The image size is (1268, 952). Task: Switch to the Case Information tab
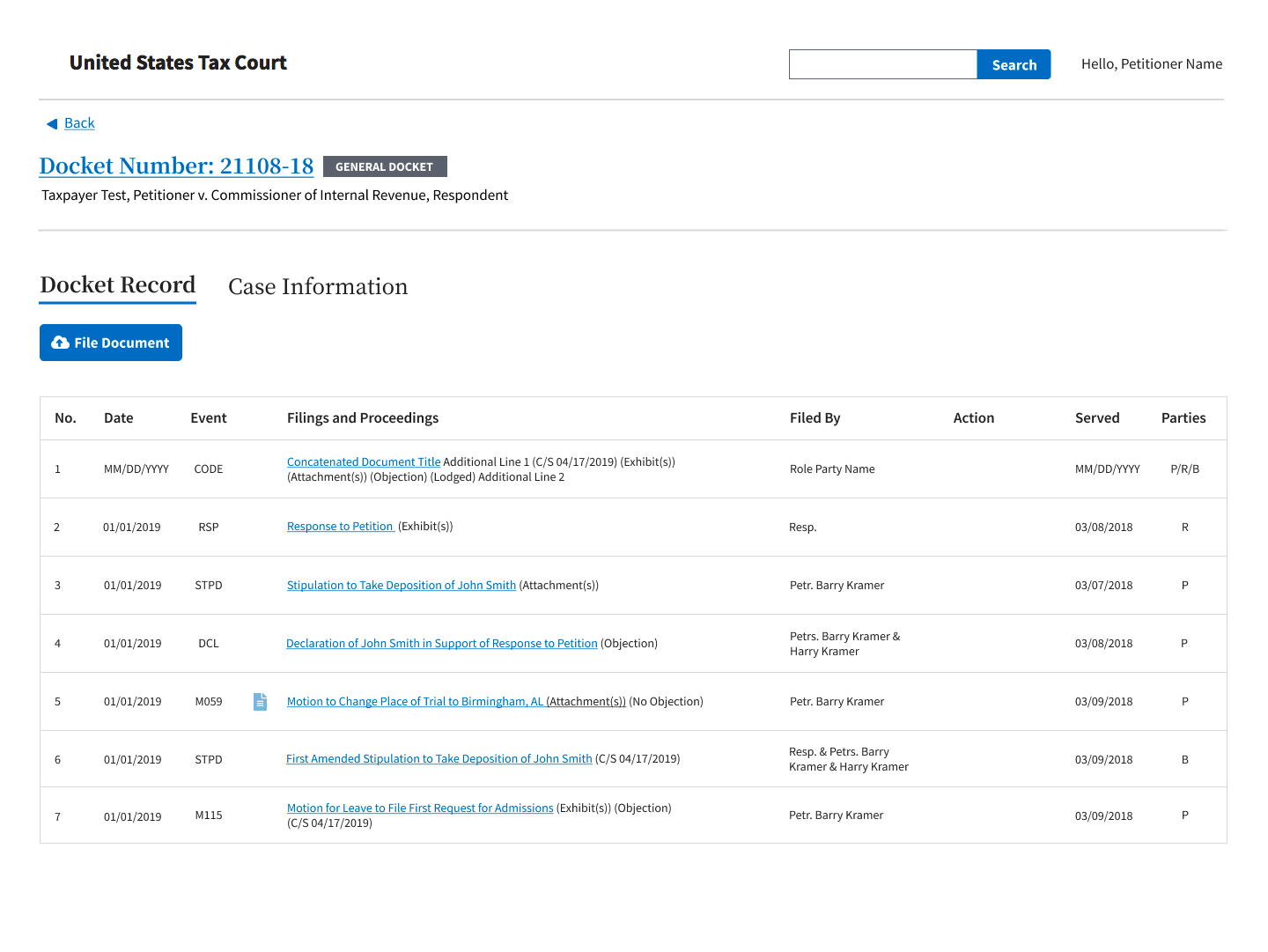(x=318, y=287)
